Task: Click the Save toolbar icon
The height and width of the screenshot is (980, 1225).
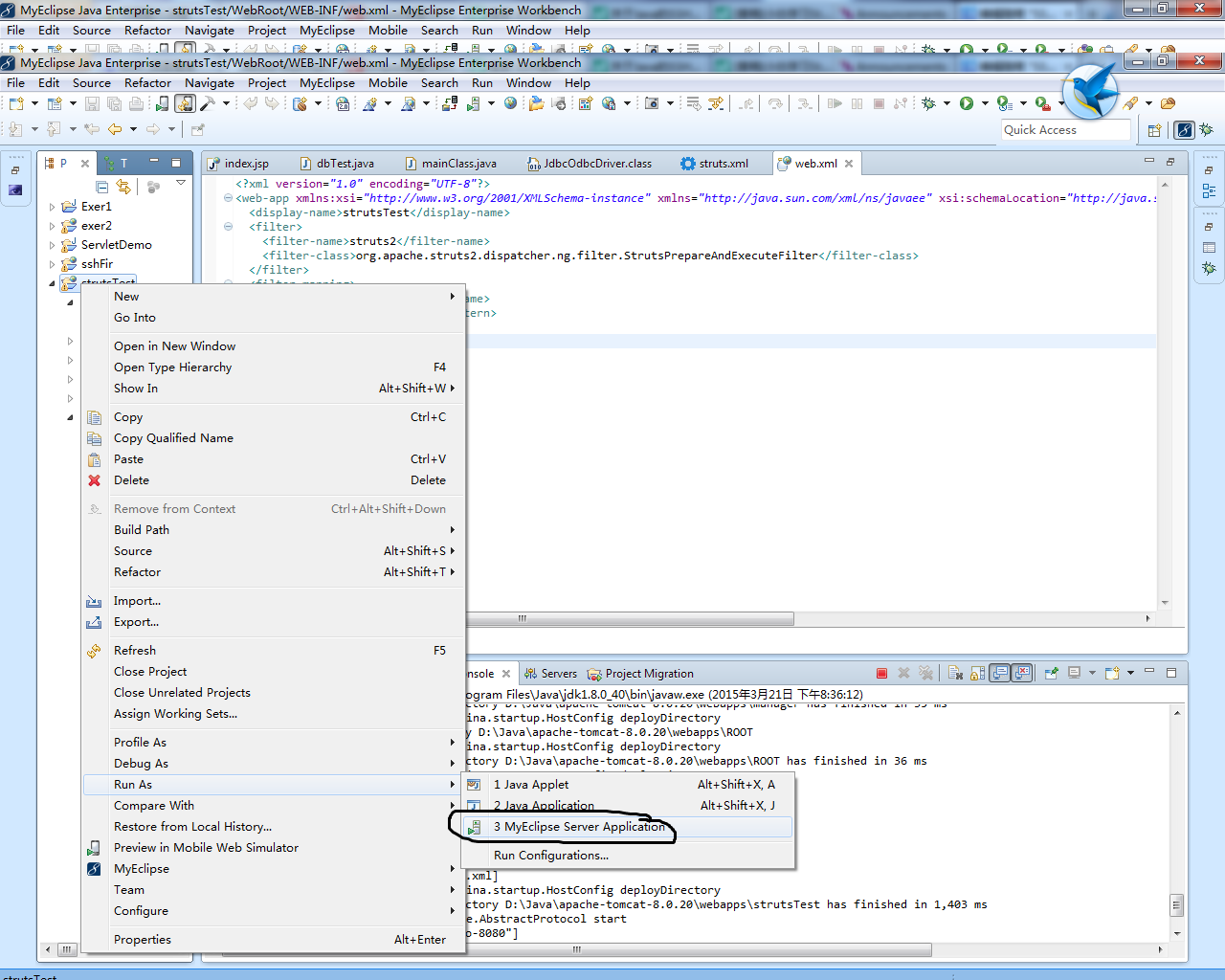Action: [x=92, y=103]
